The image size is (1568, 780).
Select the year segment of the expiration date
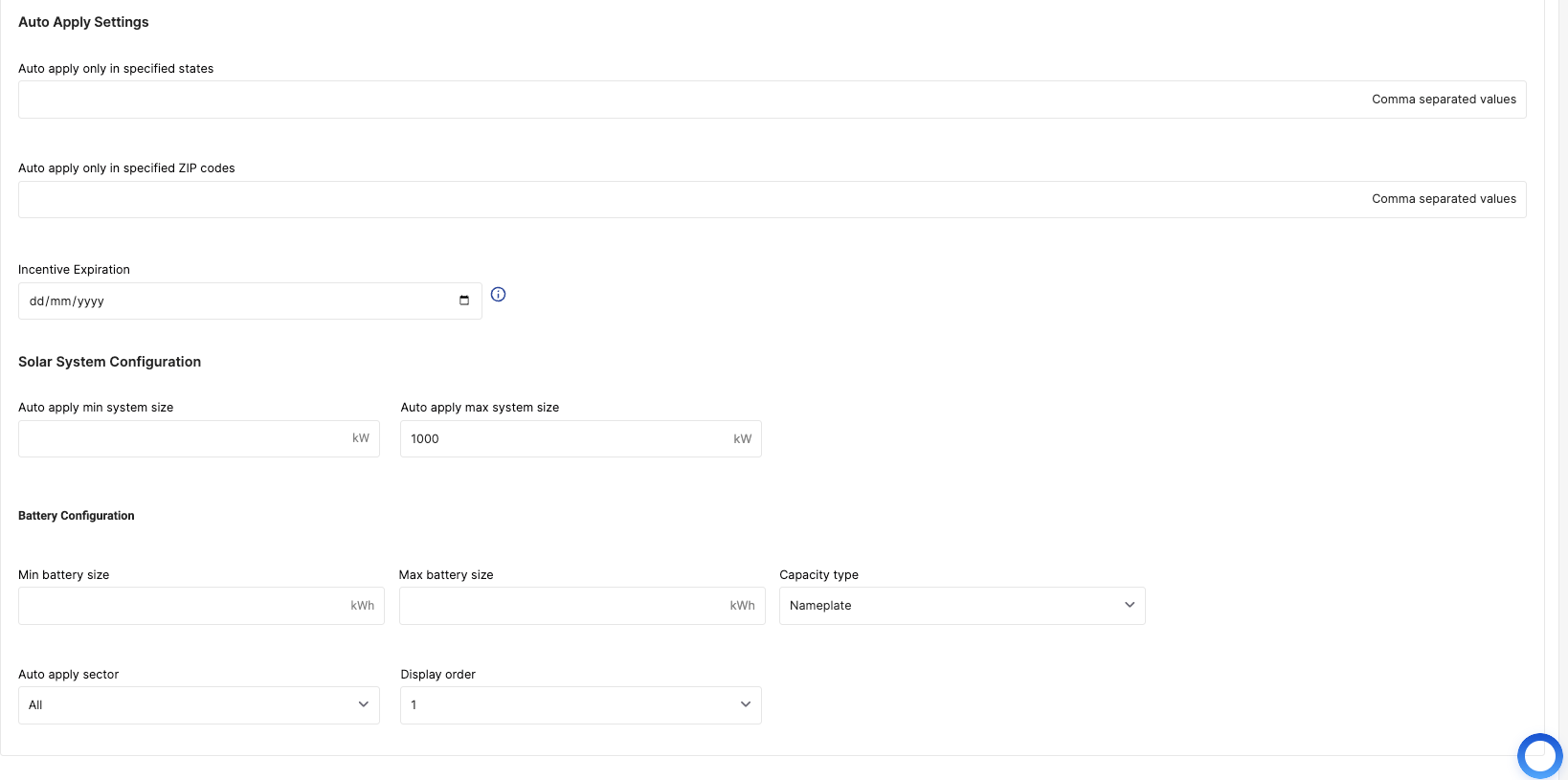click(90, 301)
